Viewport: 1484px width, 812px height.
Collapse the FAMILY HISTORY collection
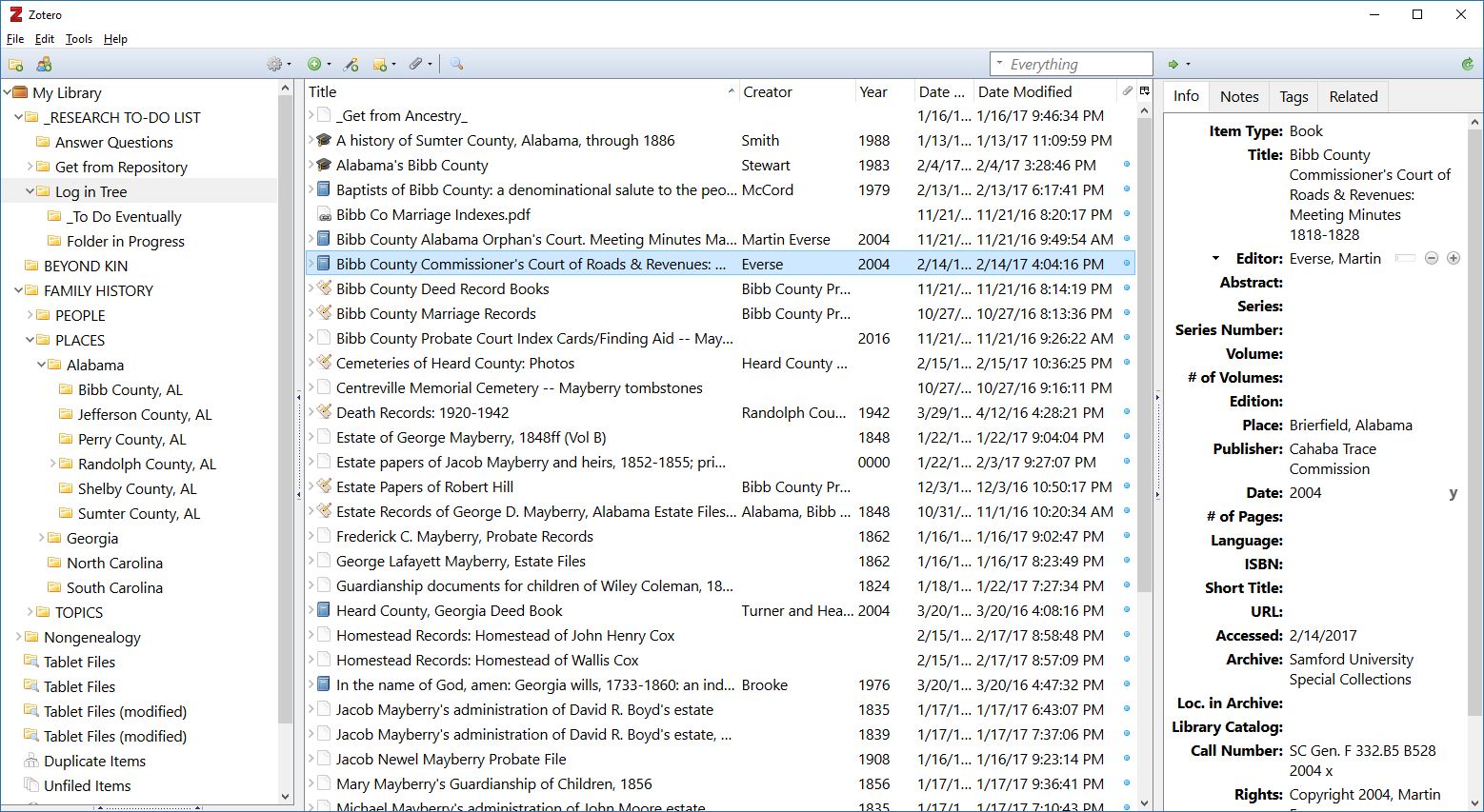click(x=19, y=290)
